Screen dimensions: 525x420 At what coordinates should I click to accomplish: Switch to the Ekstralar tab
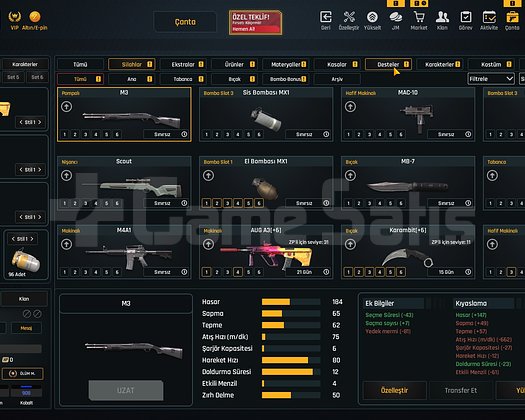tap(183, 64)
